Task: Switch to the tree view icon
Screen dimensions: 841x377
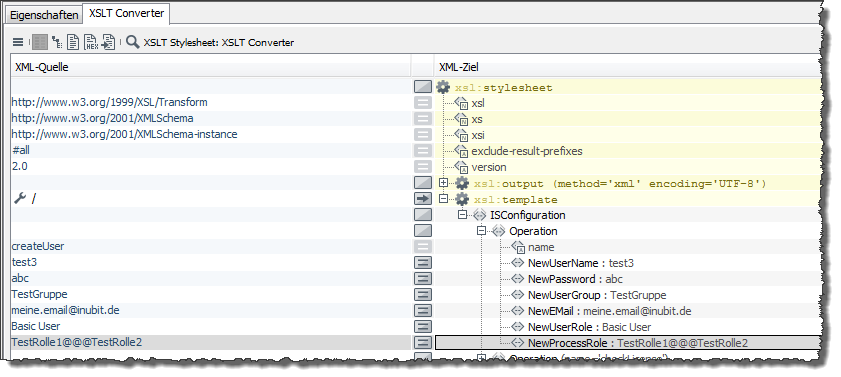Action: click(57, 42)
